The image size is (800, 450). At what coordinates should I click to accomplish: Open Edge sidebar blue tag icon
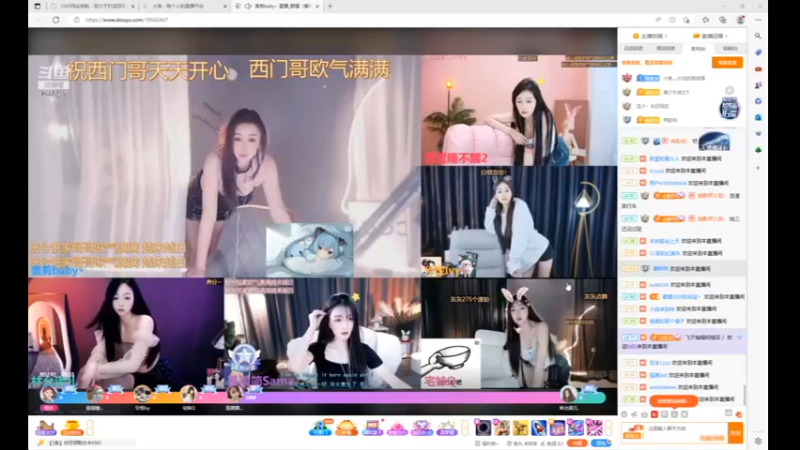758,52
